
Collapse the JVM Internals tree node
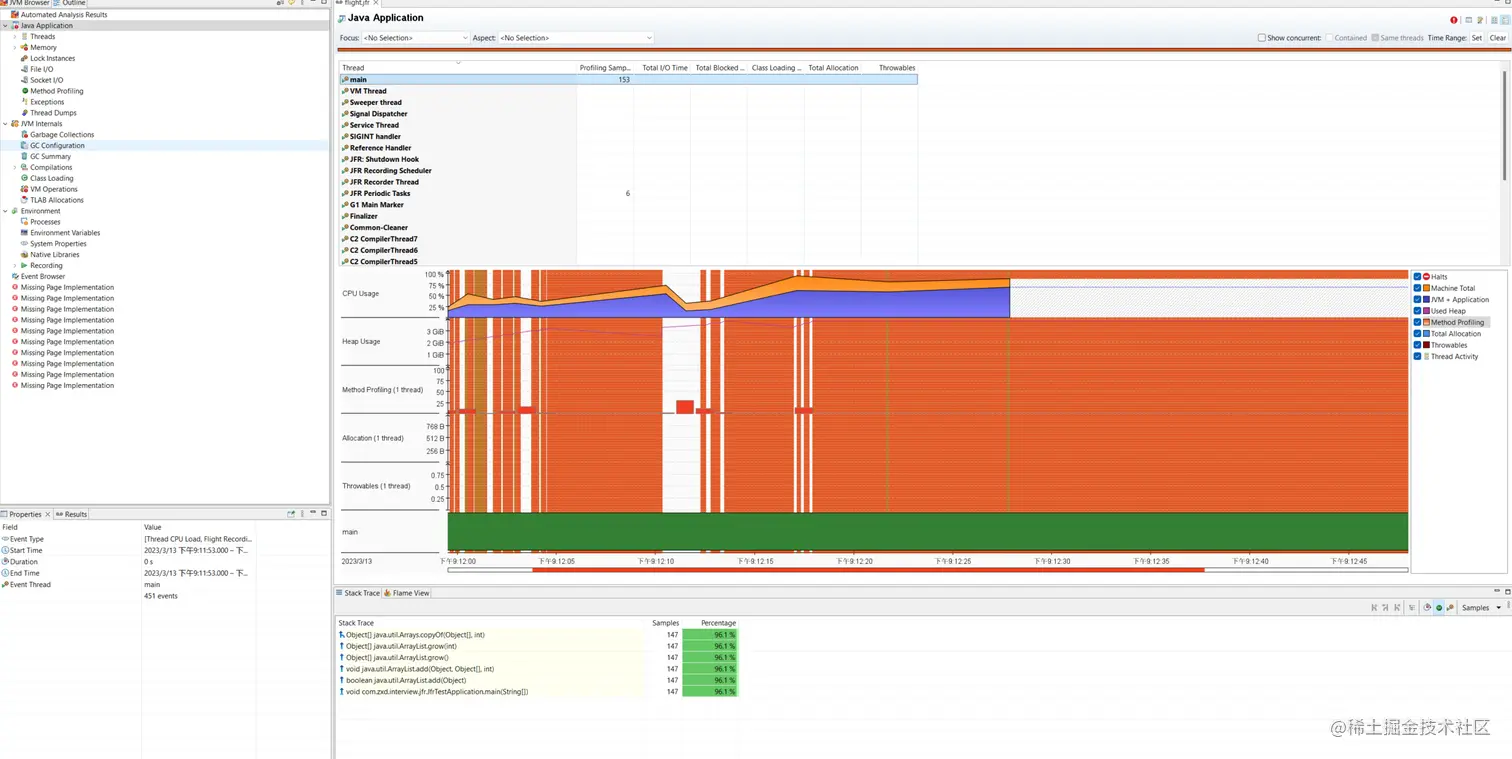pyautogui.click(x=5, y=124)
